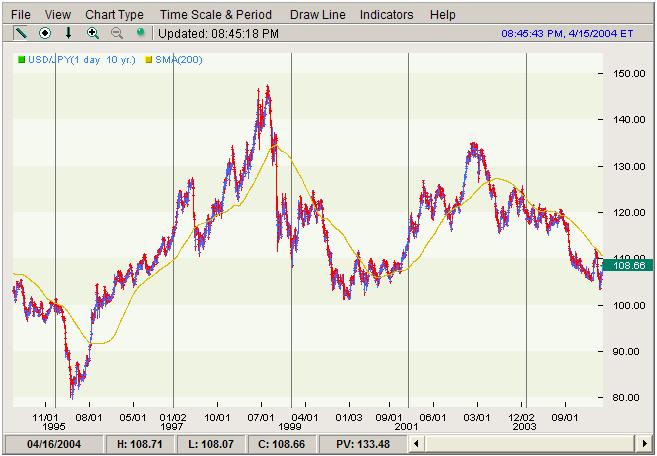Click the Updated: 08:45:18 PM text
Screen dimensions: 657x456
[x=218, y=34]
